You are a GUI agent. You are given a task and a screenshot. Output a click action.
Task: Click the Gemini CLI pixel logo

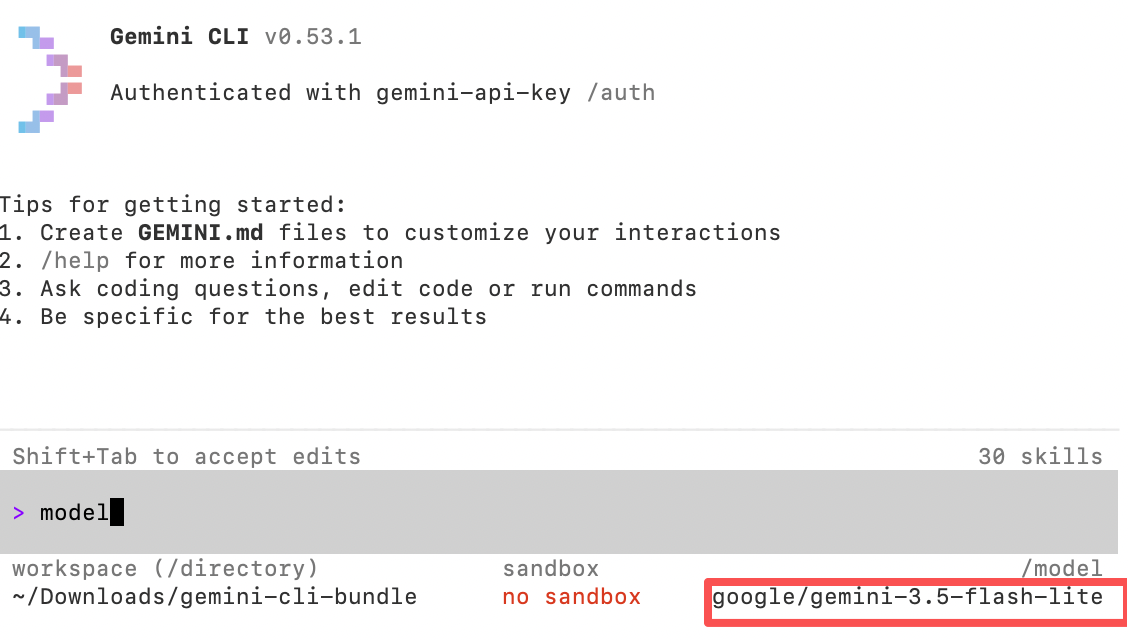[50, 79]
